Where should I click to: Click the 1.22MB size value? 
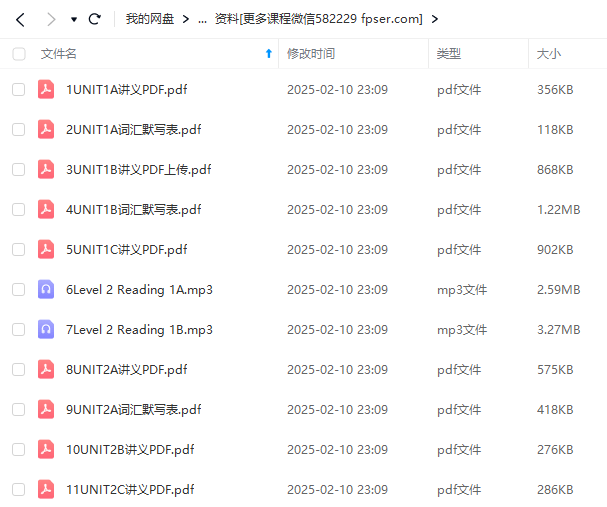point(559,210)
